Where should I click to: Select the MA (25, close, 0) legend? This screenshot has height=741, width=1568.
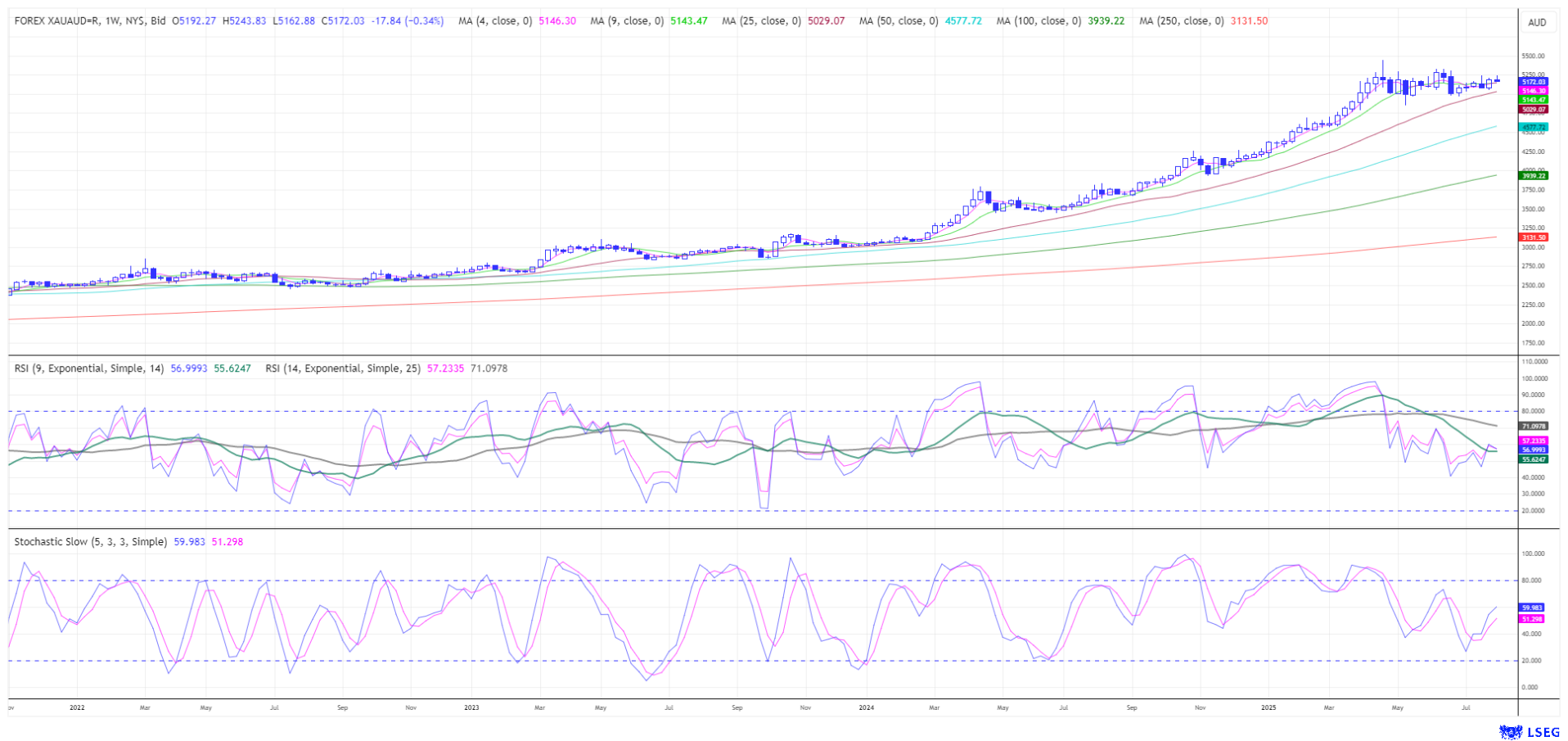coord(761,21)
